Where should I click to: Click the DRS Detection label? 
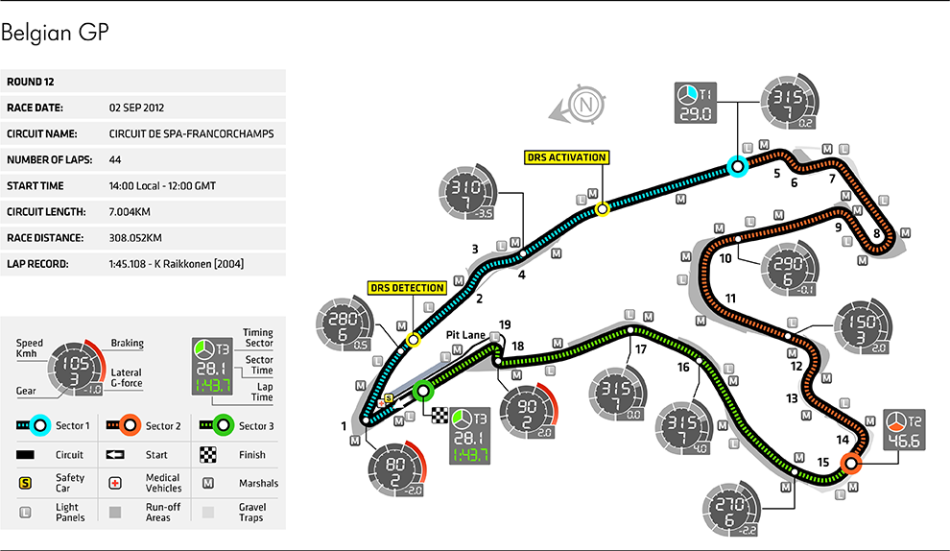pos(407,288)
